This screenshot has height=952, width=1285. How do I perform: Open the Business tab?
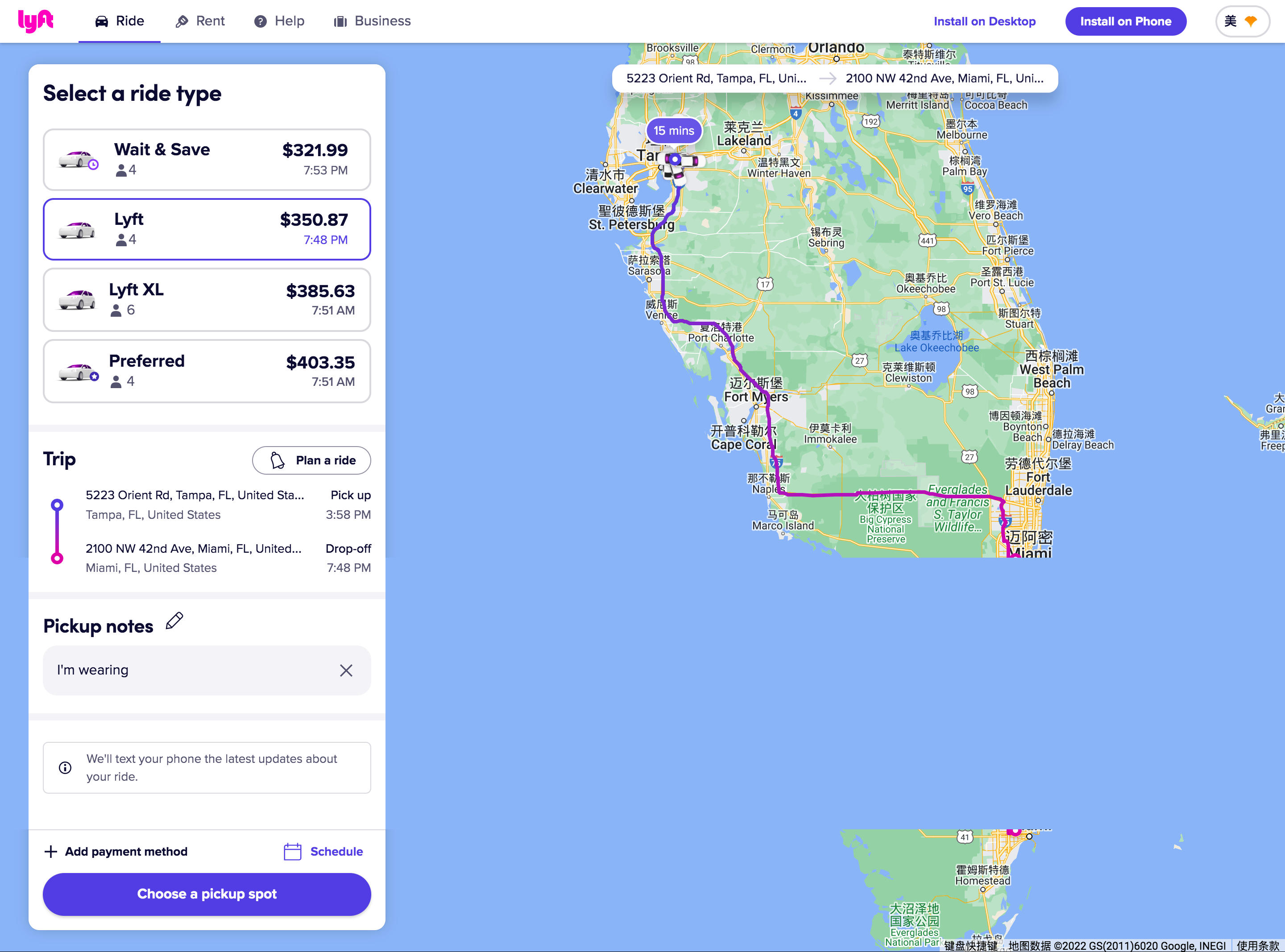tap(372, 21)
